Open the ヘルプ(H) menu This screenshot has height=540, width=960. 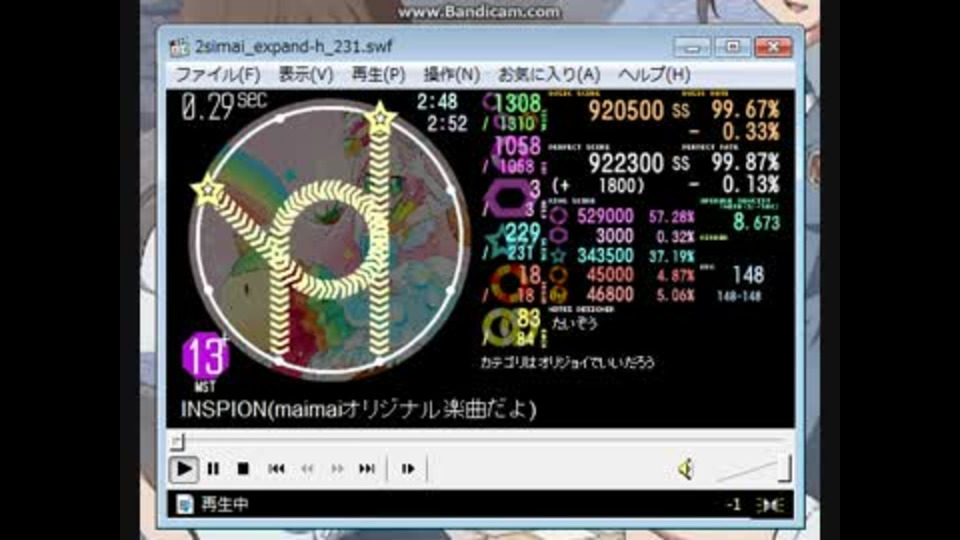pyautogui.click(x=654, y=75)
